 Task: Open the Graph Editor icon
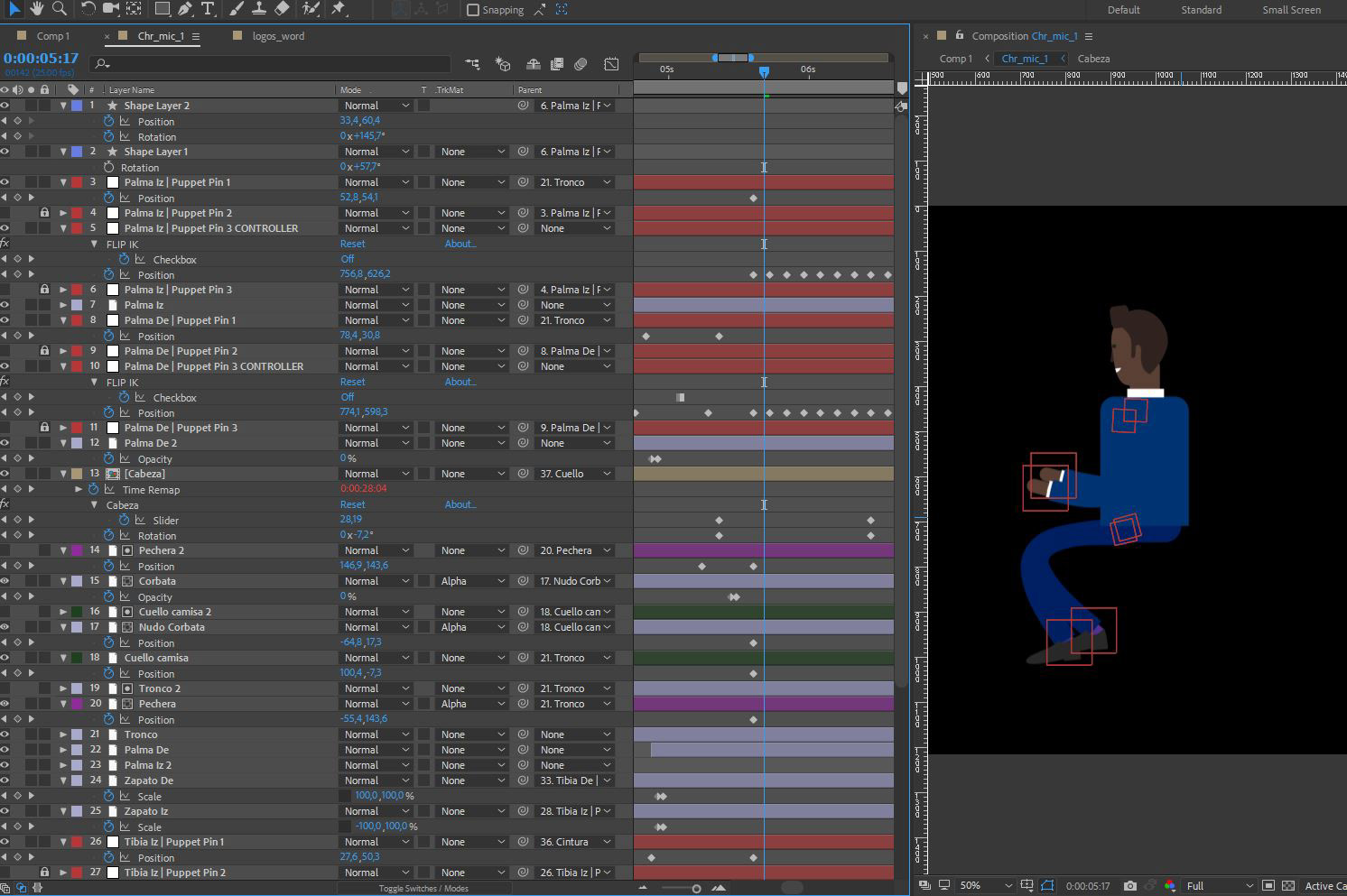pos(611,64)
